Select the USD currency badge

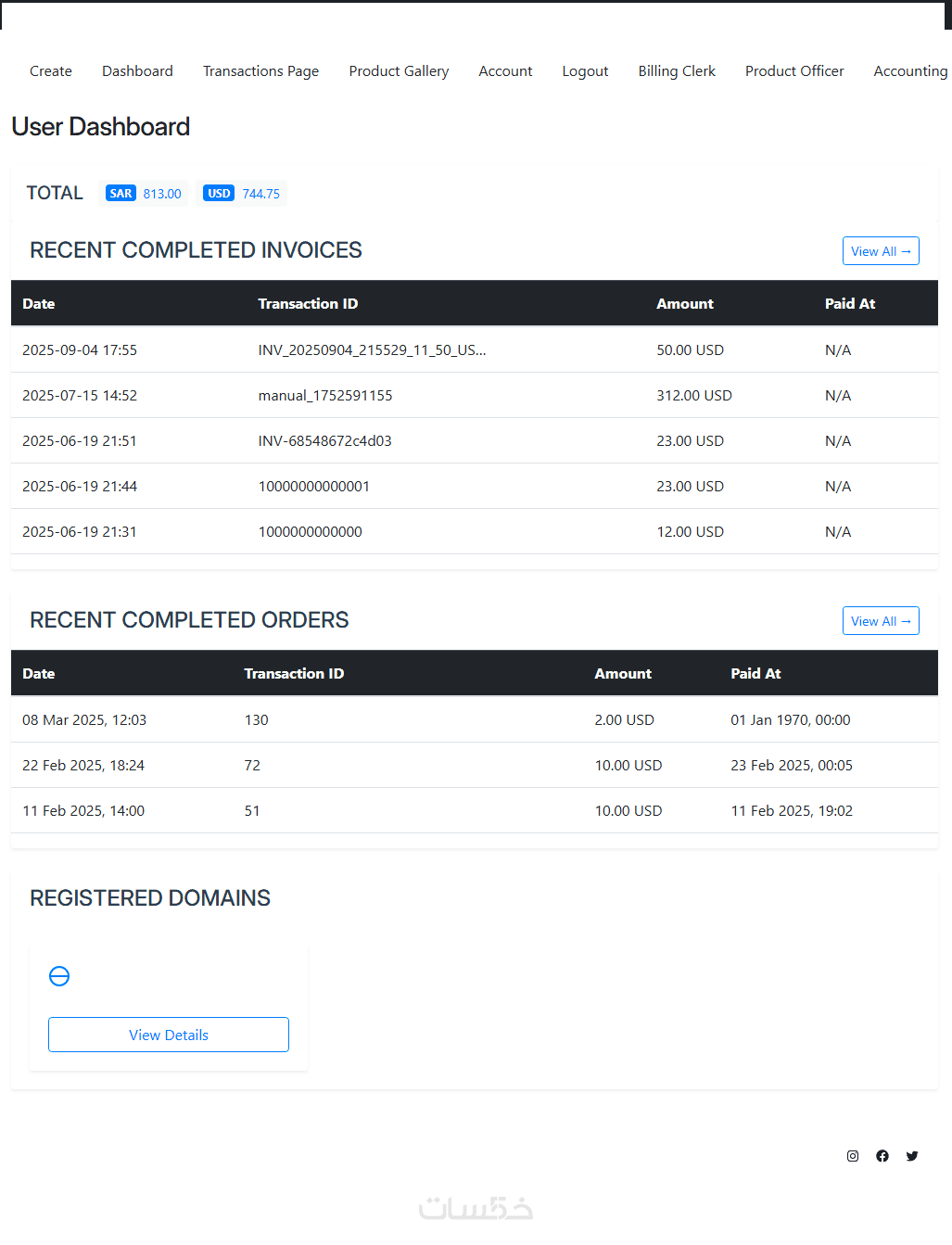tap(219, 194)
